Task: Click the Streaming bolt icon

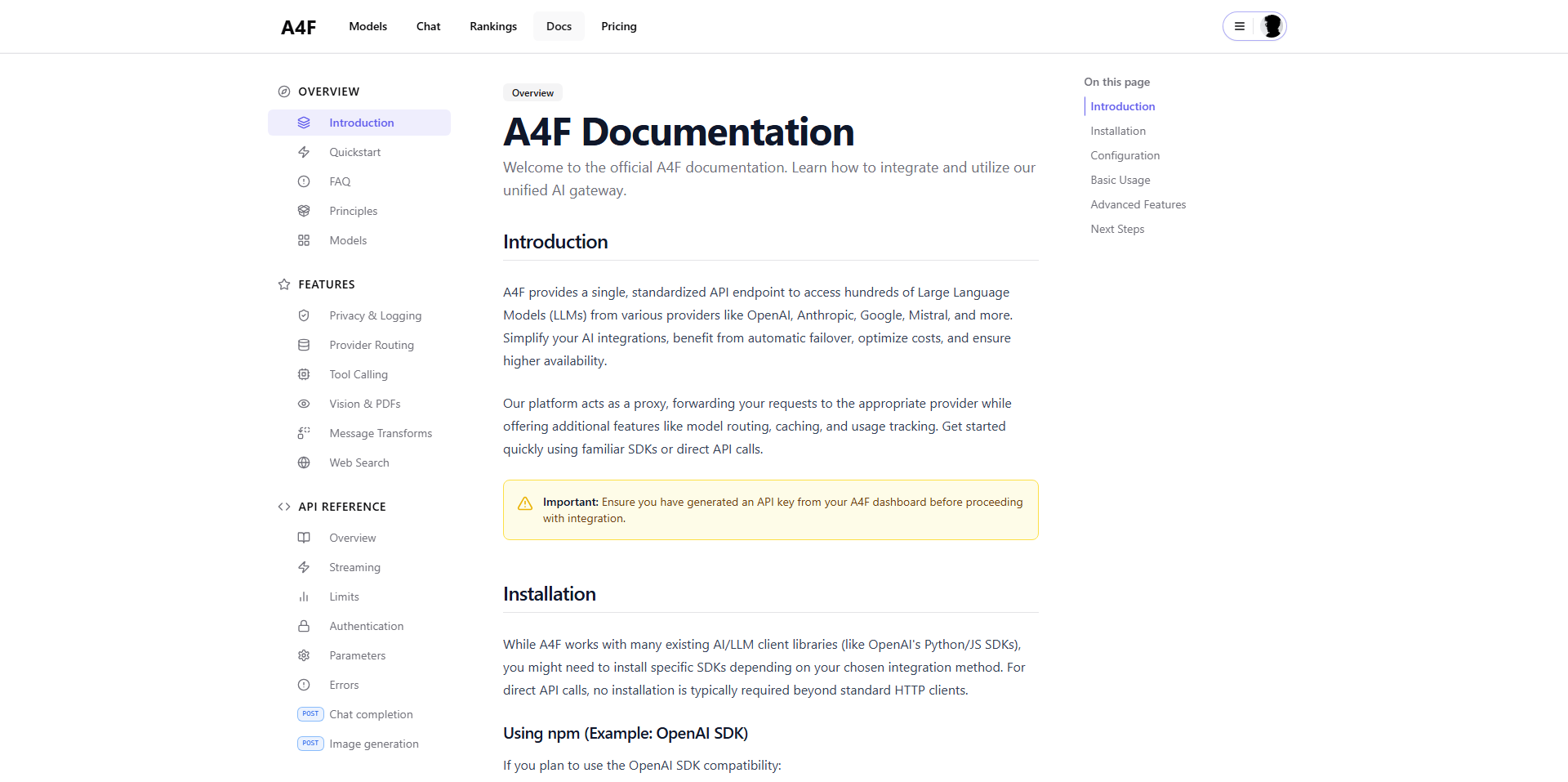Action: tap(304, 567)
